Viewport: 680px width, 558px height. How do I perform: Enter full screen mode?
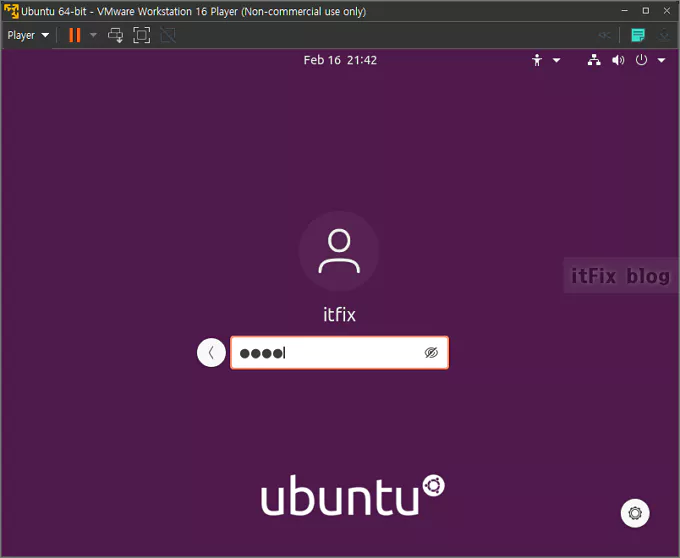click(141, 35)
